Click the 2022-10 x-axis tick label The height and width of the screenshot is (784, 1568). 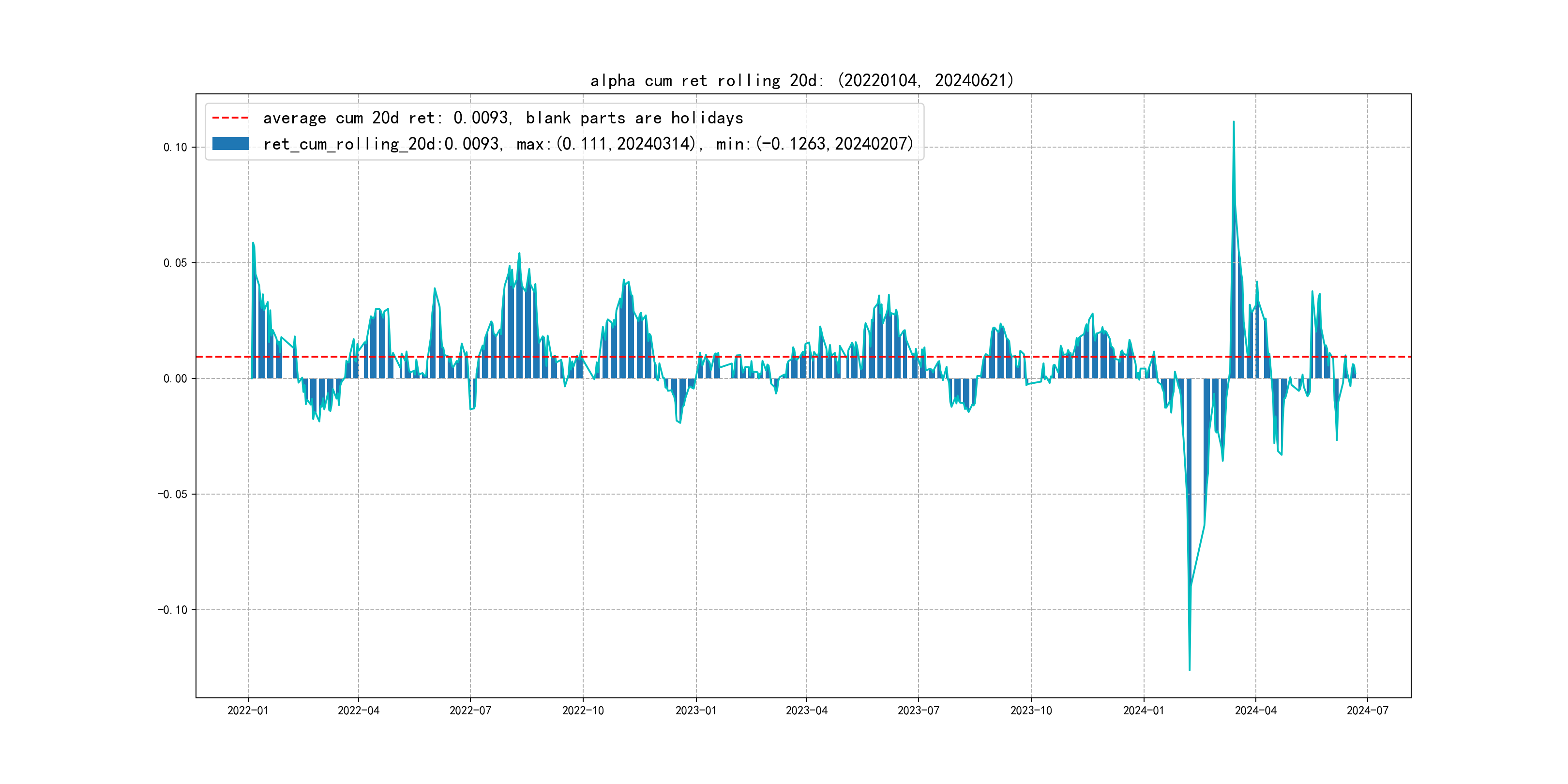tap(583, 710)
